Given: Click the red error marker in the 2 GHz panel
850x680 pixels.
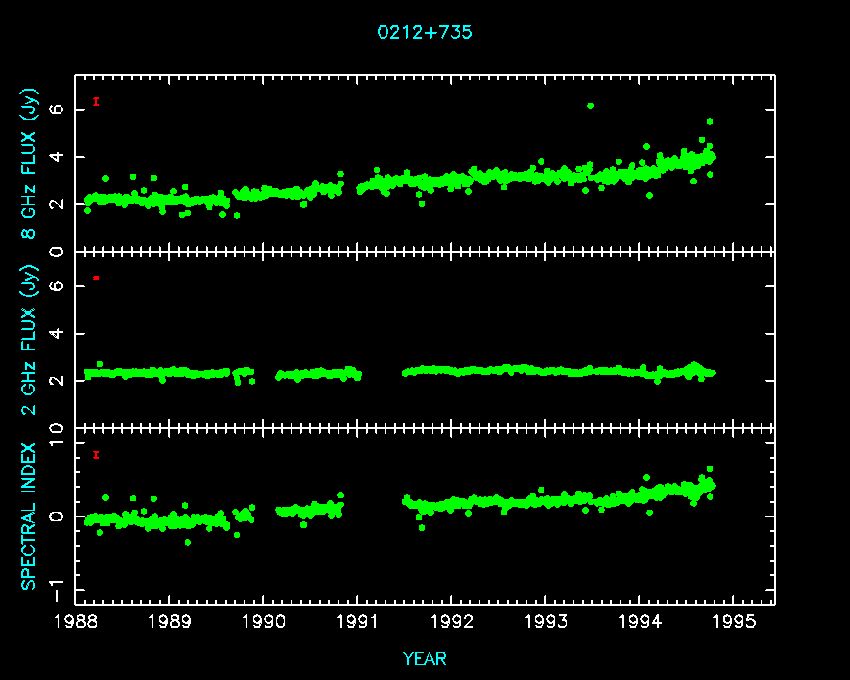Looking at the screenshot, I should [x=96, y=277].
